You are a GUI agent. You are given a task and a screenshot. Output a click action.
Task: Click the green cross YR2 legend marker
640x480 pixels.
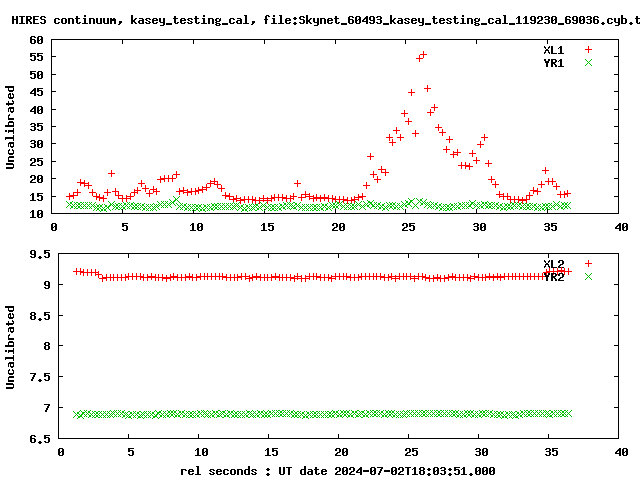[x=588, y=277]
